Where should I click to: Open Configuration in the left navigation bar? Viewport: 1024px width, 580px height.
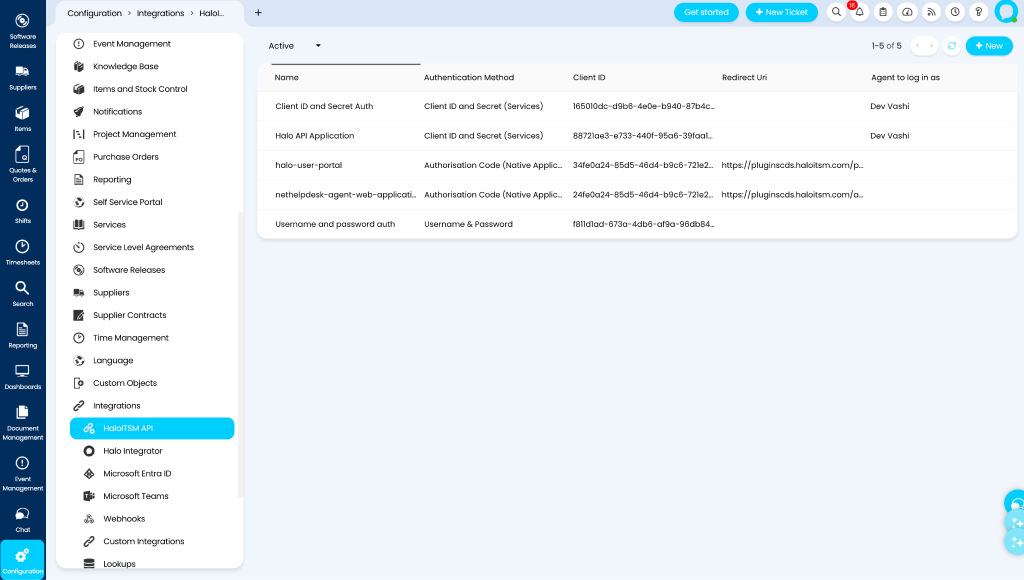(x=22, y=560)
